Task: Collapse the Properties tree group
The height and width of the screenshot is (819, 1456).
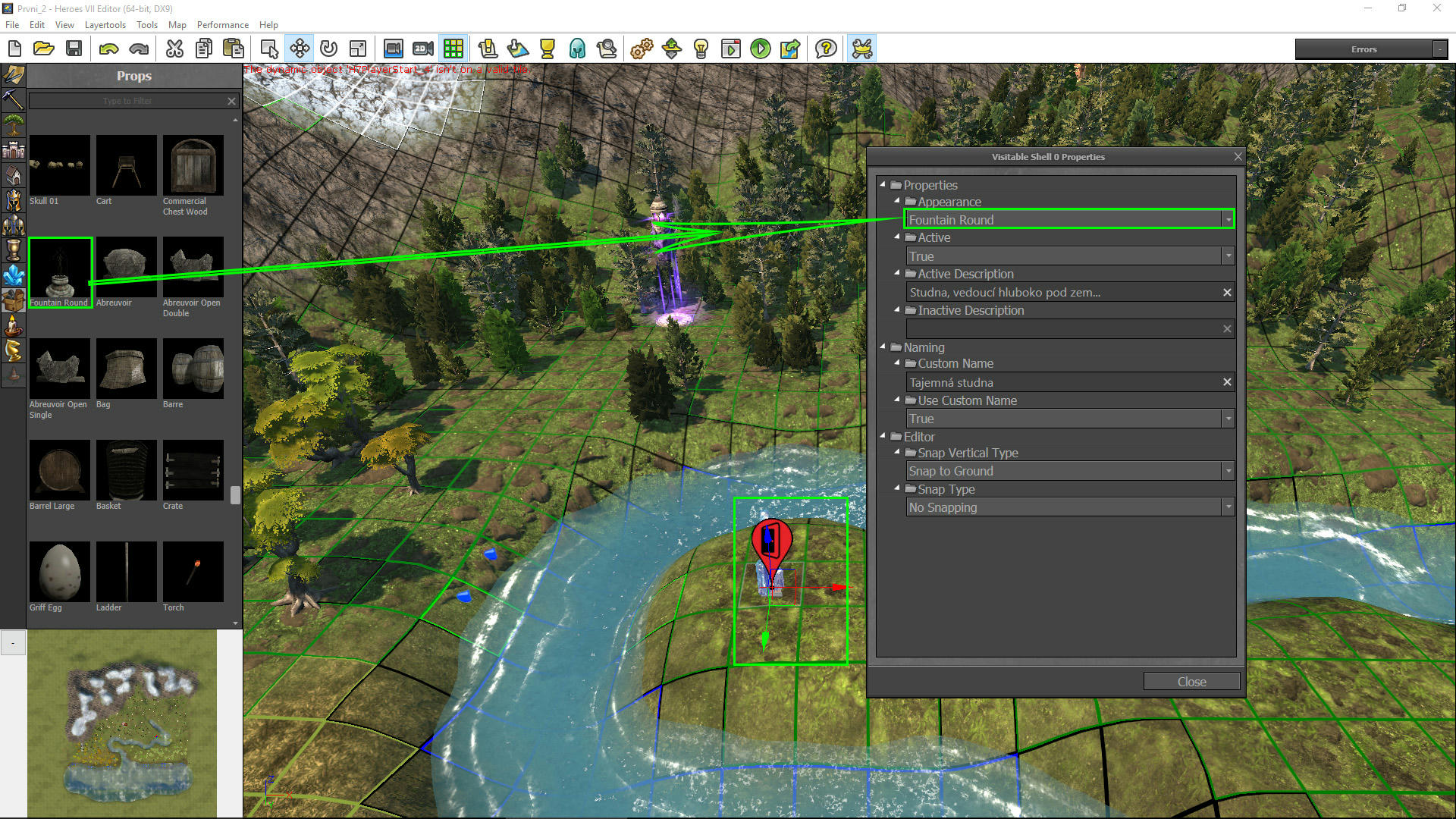Action: (883, 184)
